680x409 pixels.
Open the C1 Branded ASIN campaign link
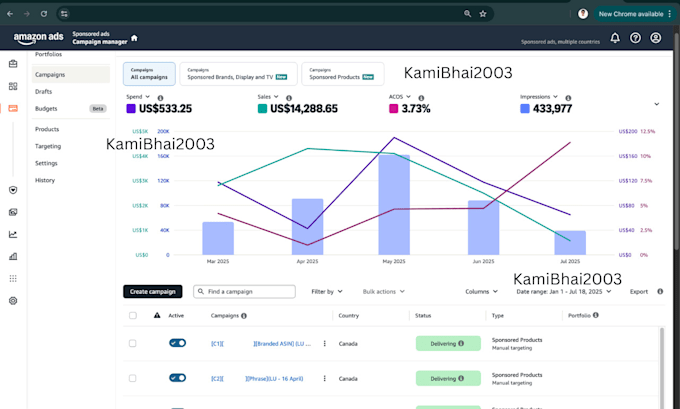[261, 344]
